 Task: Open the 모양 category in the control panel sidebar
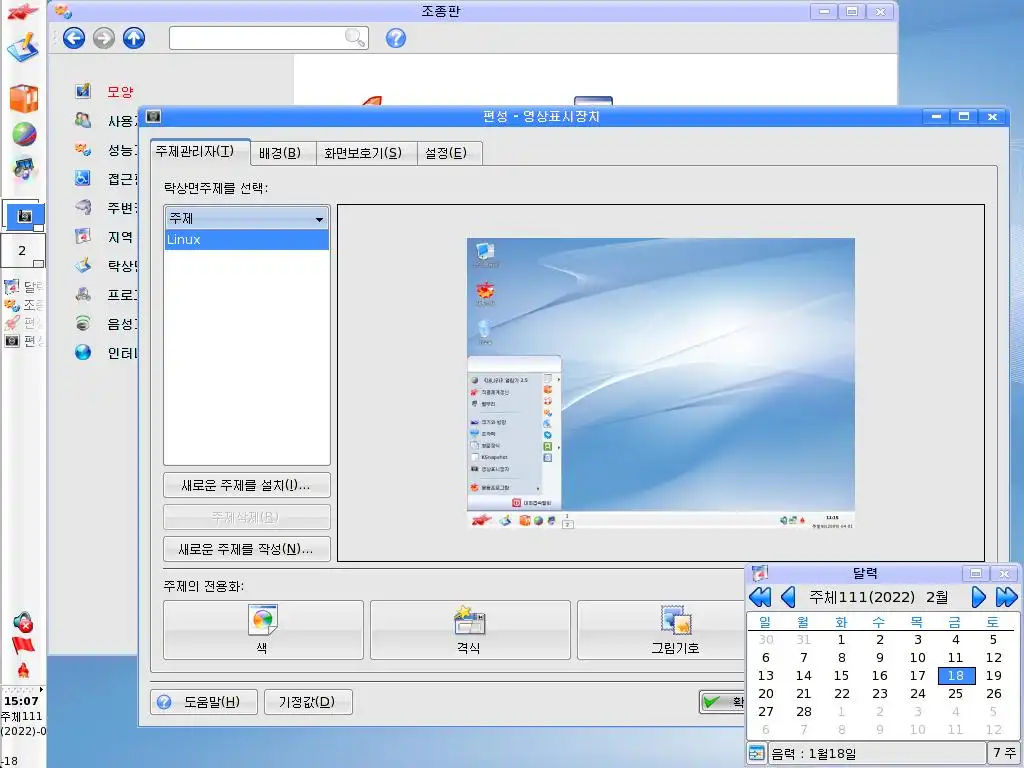pyautogui.click(x=120, y=92)
